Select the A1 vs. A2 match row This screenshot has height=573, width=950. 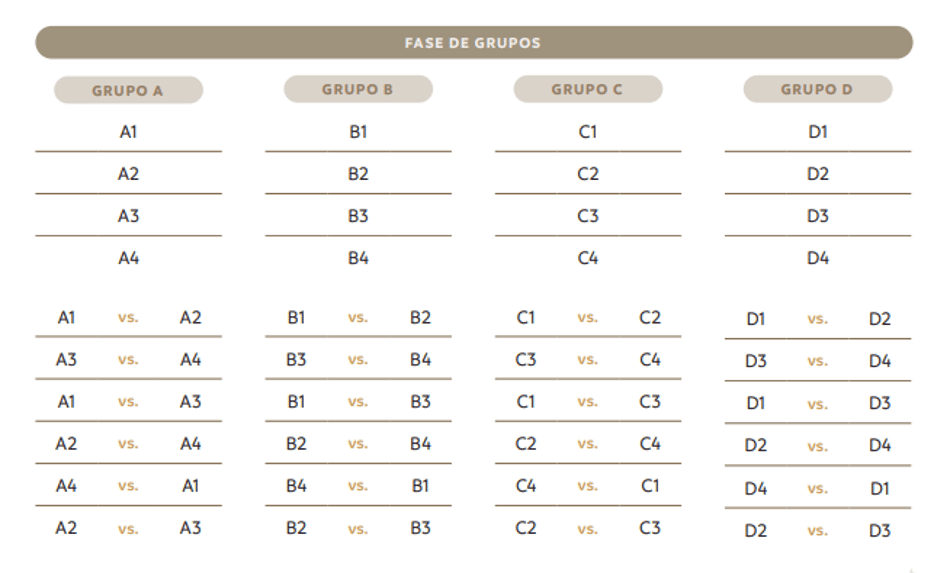128,317
